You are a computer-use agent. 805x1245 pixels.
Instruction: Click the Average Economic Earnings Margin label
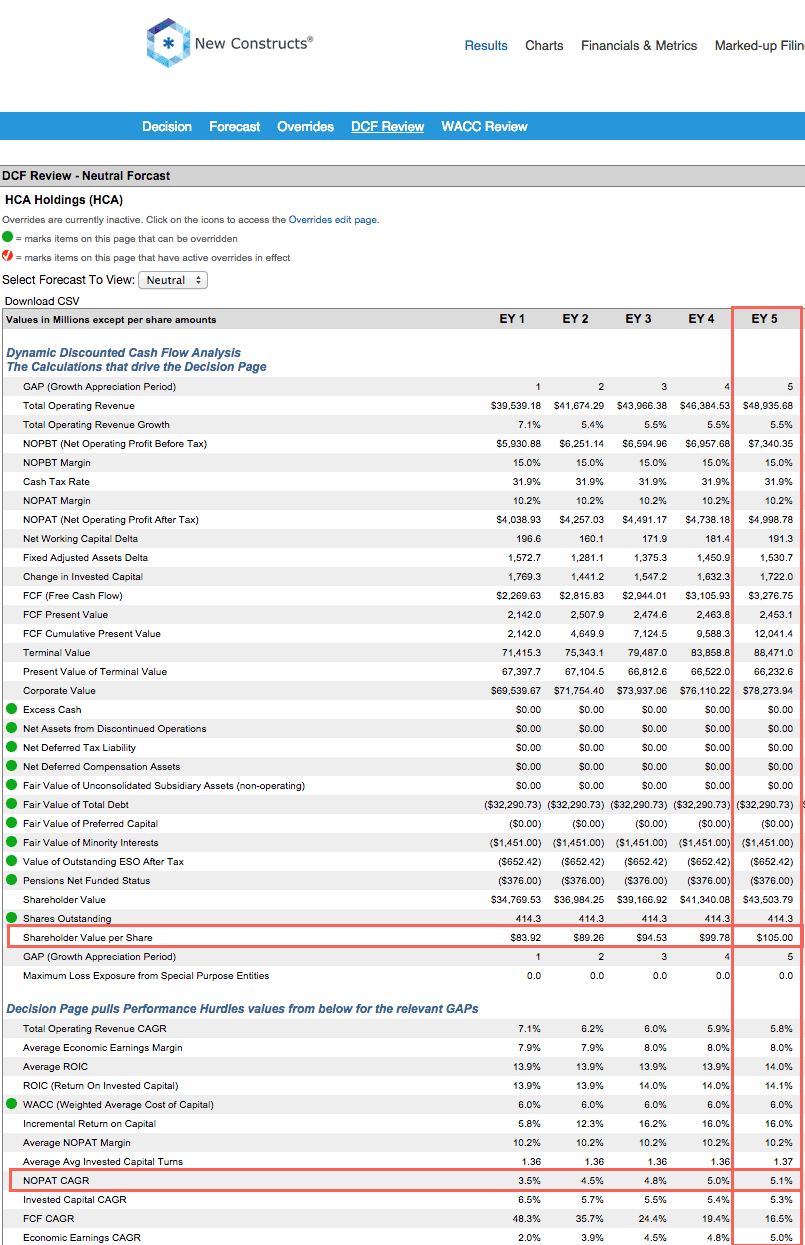(103, 1048)
